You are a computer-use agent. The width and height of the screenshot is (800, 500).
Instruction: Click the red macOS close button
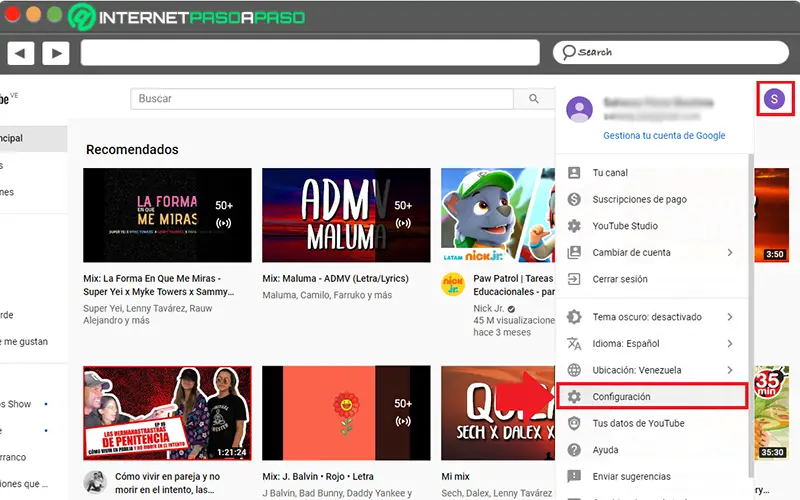[x=12, y=14]
